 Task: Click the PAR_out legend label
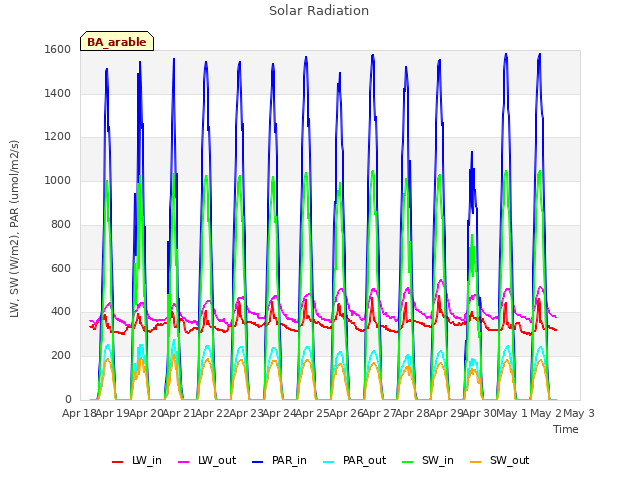tap(364, 460)
